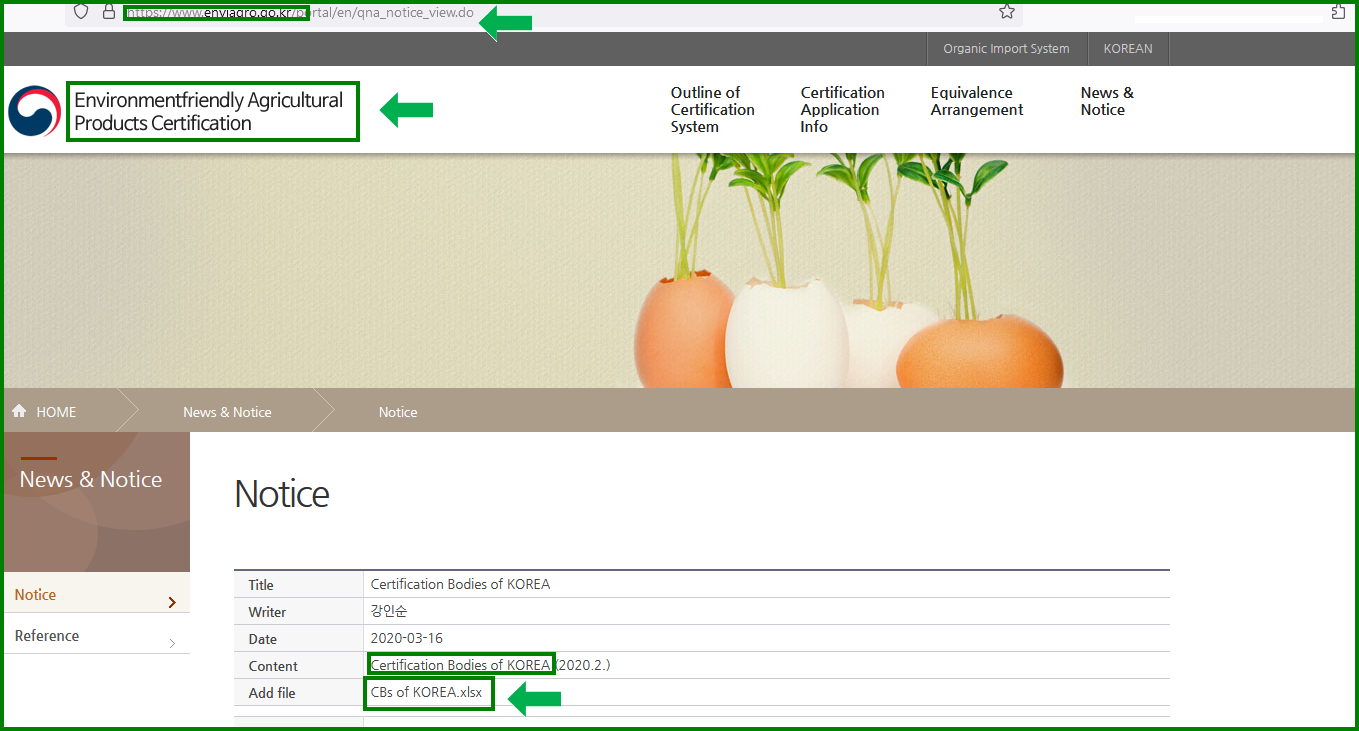Open the Outline of Certification System menu
The image size is (1359, 731).
pos(712,110)
